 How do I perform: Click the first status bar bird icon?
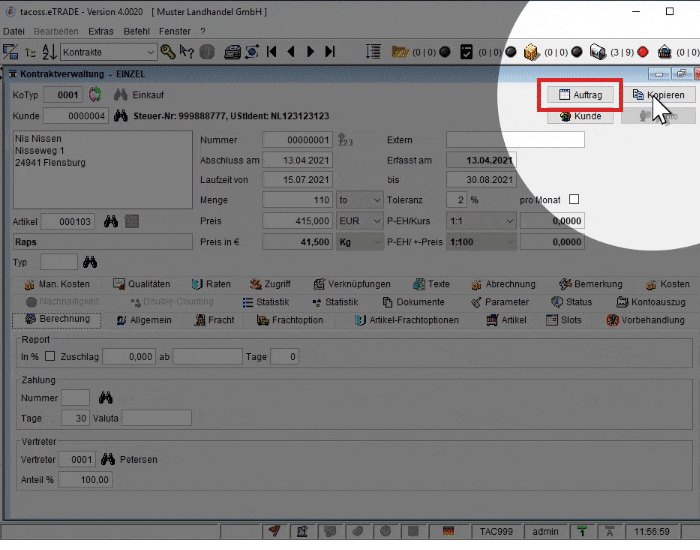pyautogui.click(x=275, y=531)
